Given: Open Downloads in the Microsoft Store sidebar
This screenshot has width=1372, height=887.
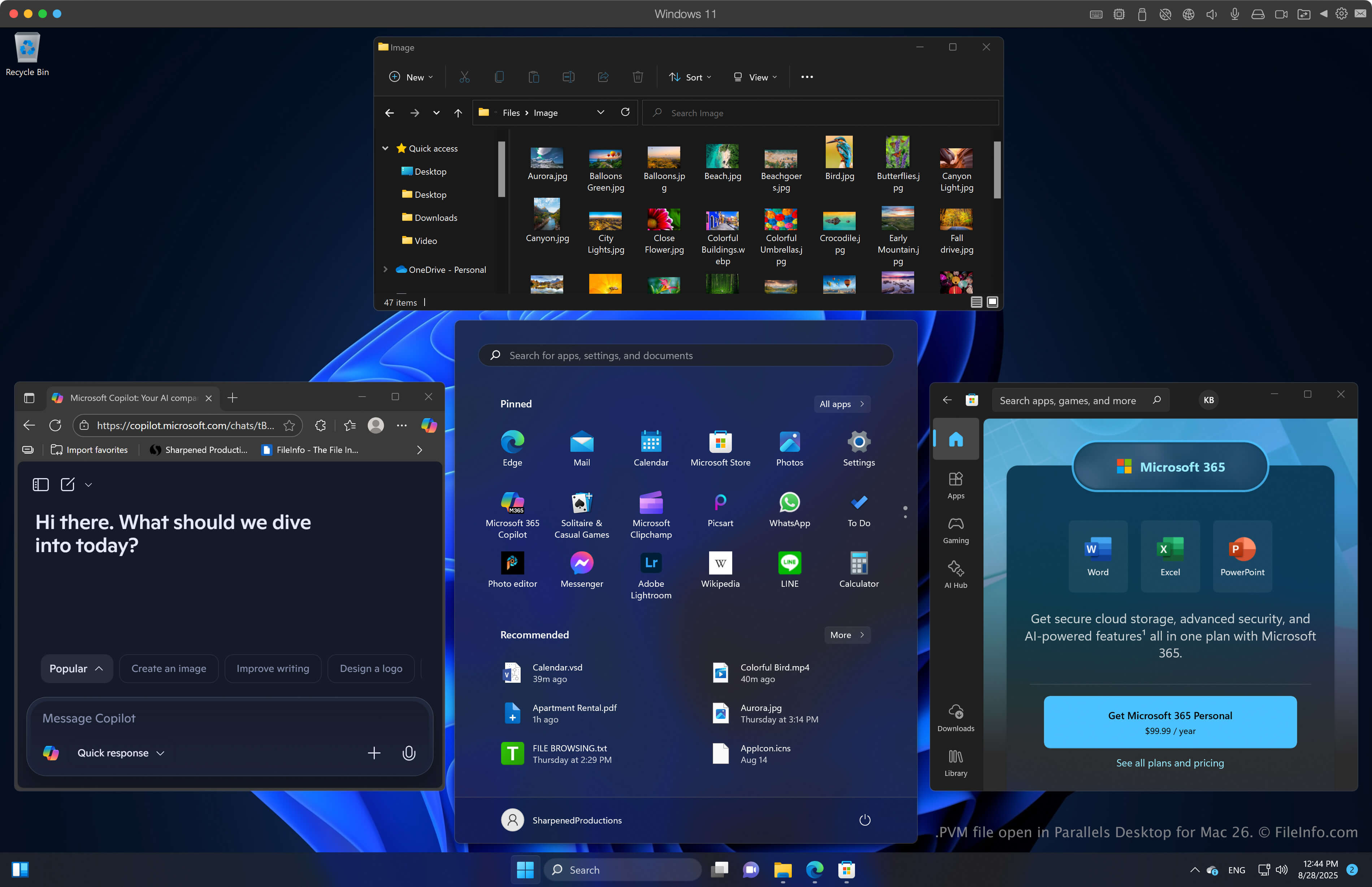Looking at the screenshot, I should pyautogui.click(x=955, y=716).
